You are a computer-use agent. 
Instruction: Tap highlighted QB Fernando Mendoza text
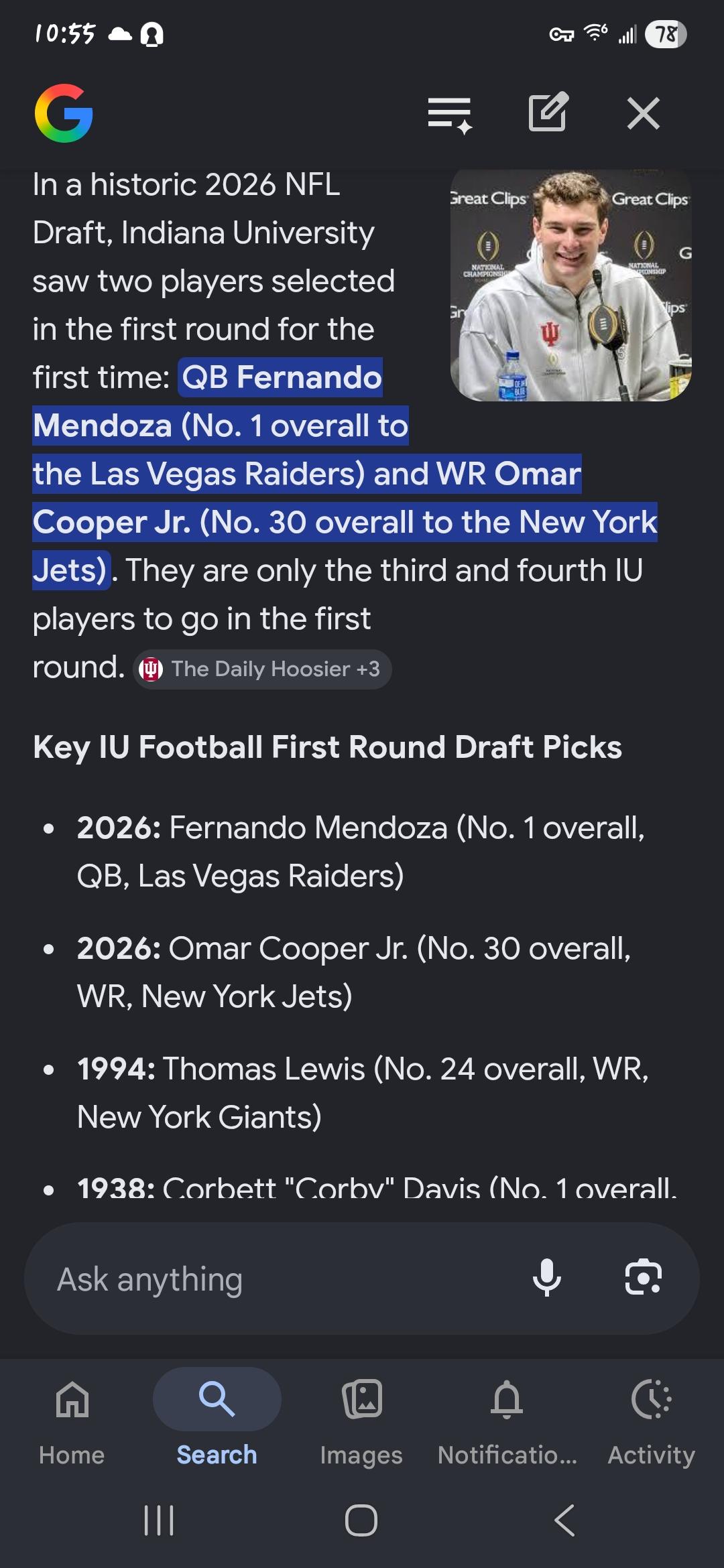coord(282,378)
